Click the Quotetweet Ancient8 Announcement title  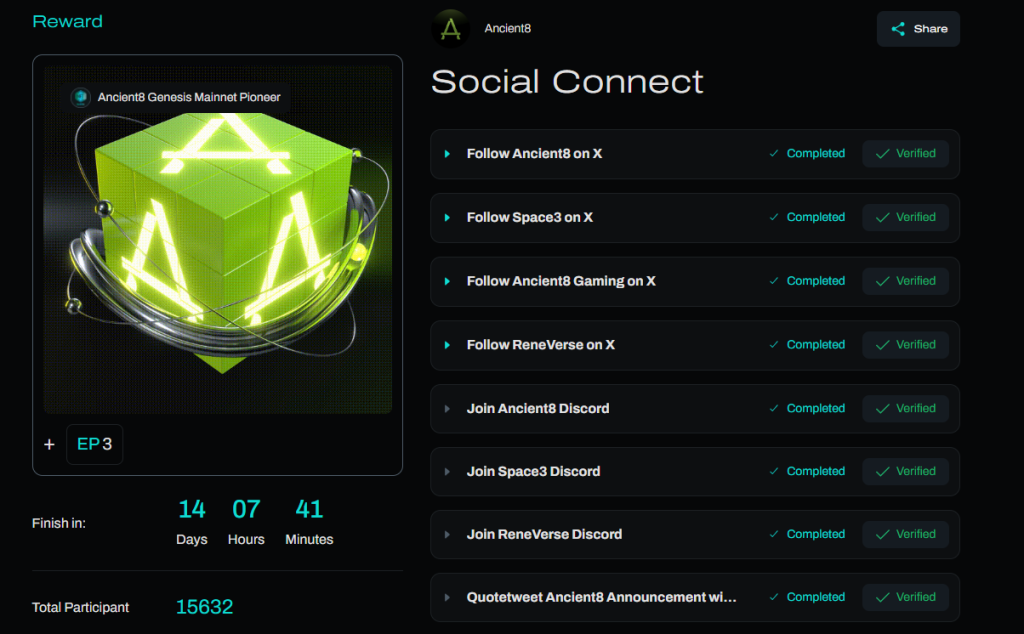click(x=601, y=597)
